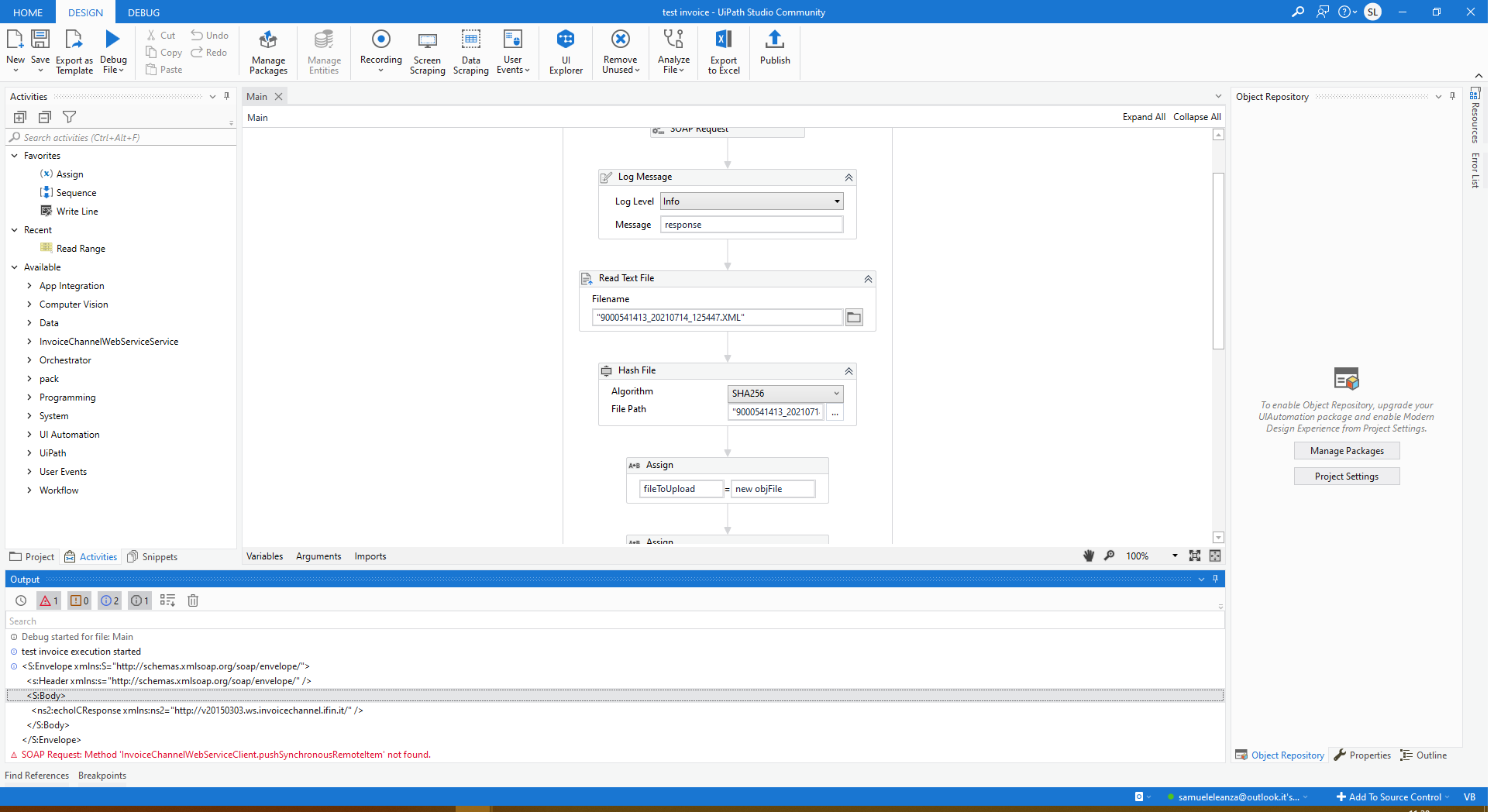Click Add To Source Control in status bar

tap(1392, 797)
